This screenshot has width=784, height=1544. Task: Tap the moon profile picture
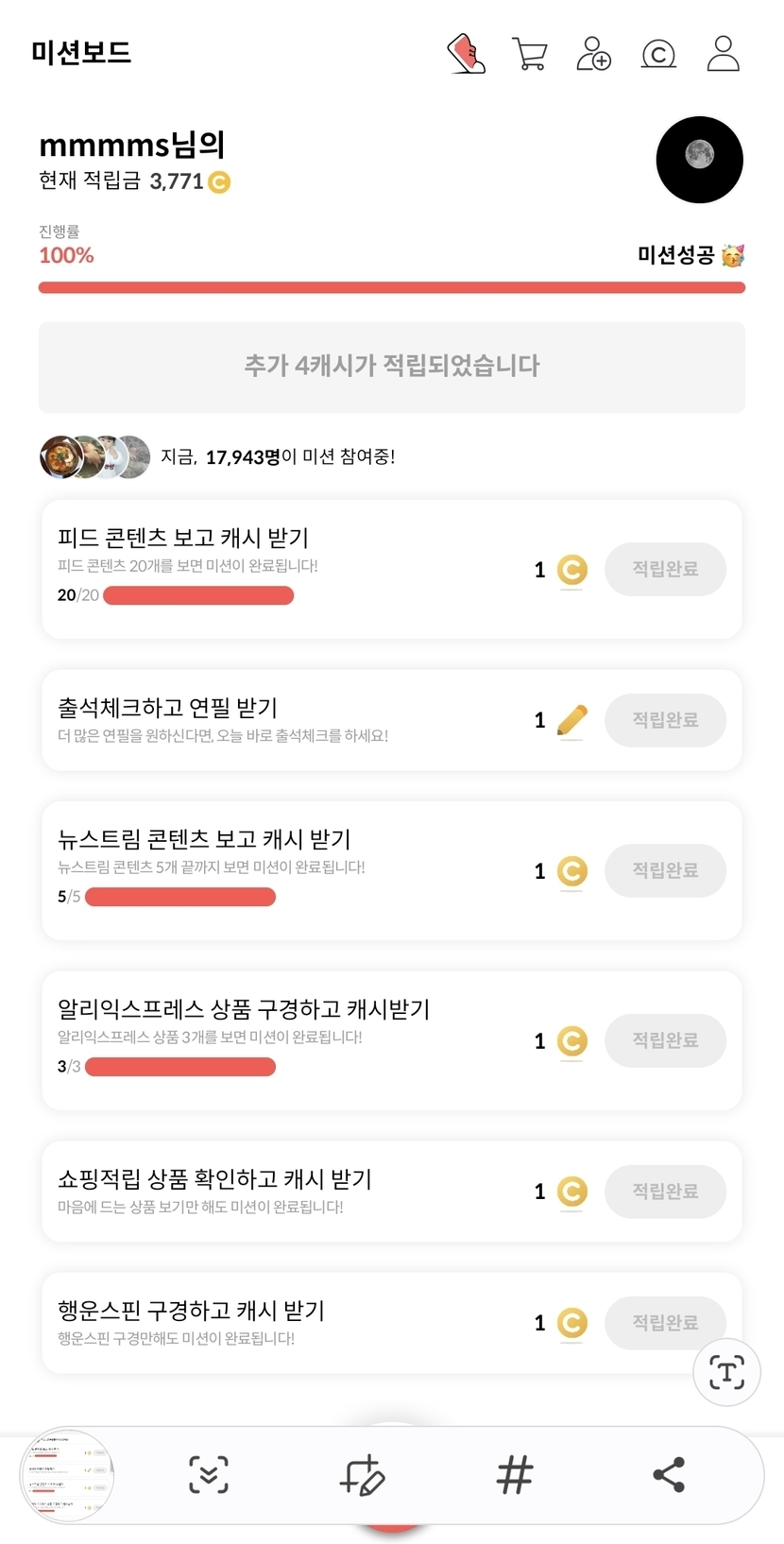click(x=699, y=160)
